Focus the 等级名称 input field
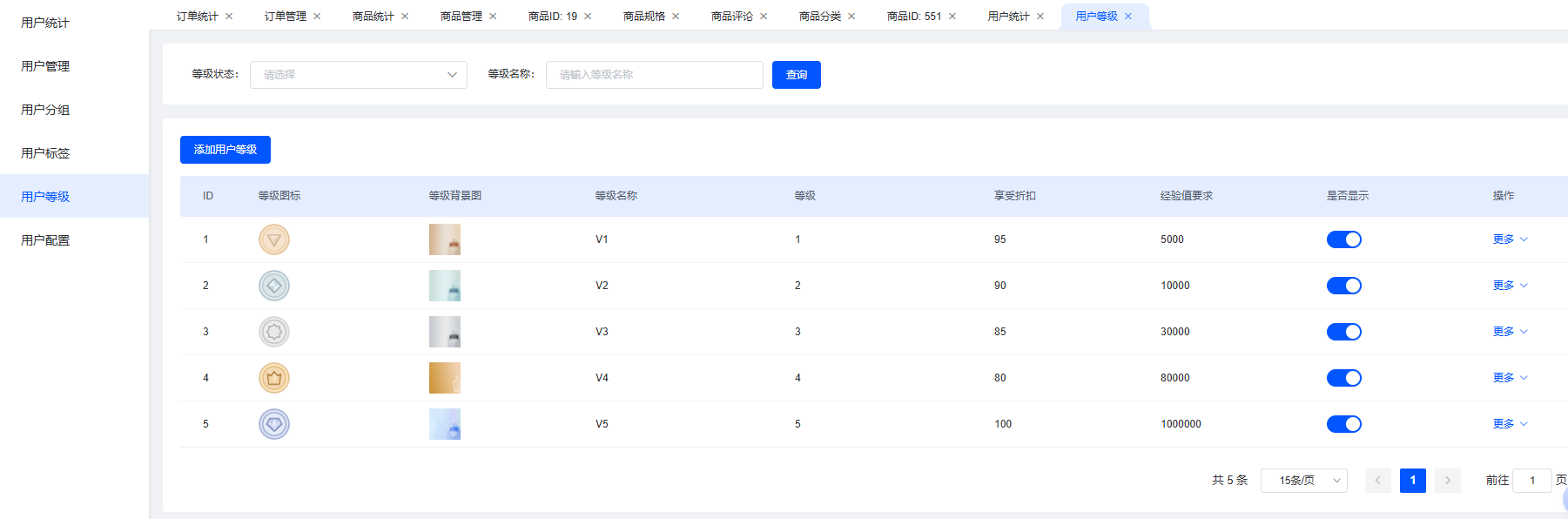Viewport: 1568px width, 519px height. pyautogui.click(x=654, y=75)
